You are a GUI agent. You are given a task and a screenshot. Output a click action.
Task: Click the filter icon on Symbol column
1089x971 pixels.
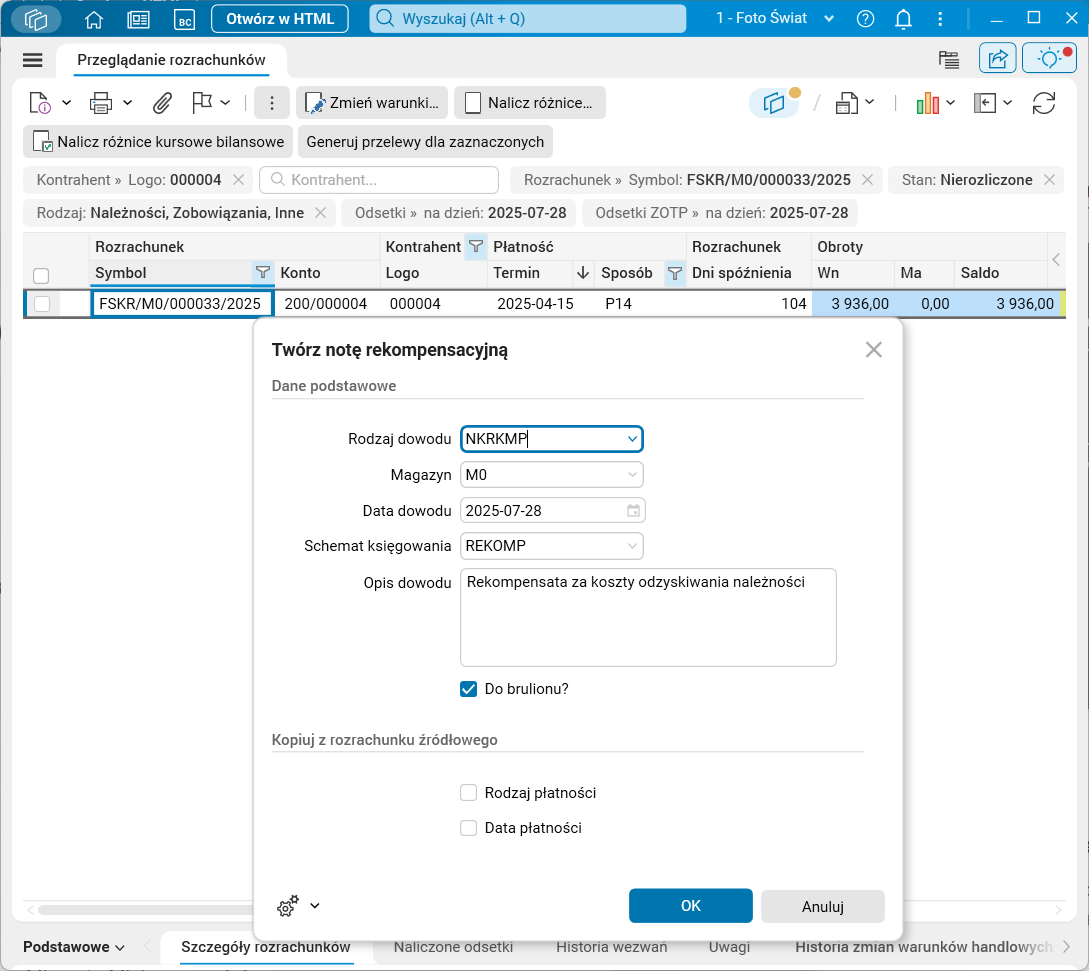click(x=263, y=272)
